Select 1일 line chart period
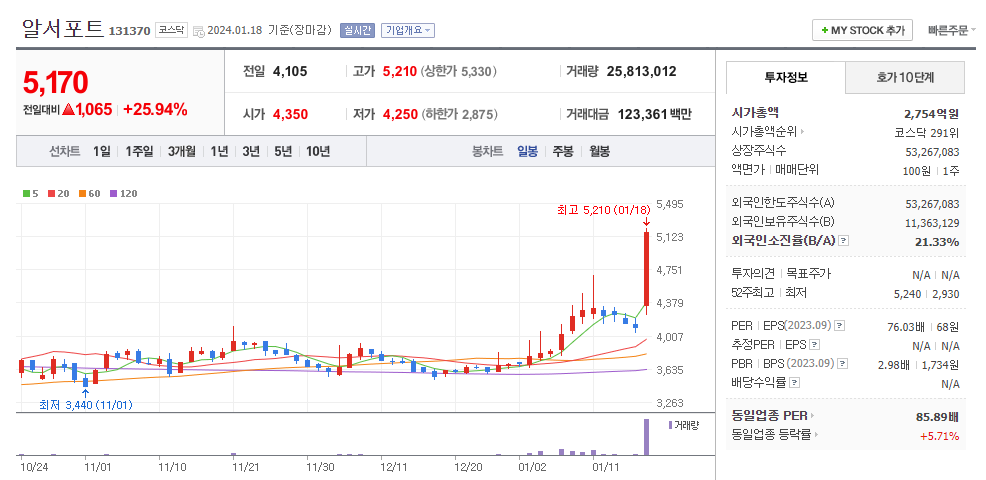Image resolution: width=986 pixels, height=480 pixels. tap(101, 152)
